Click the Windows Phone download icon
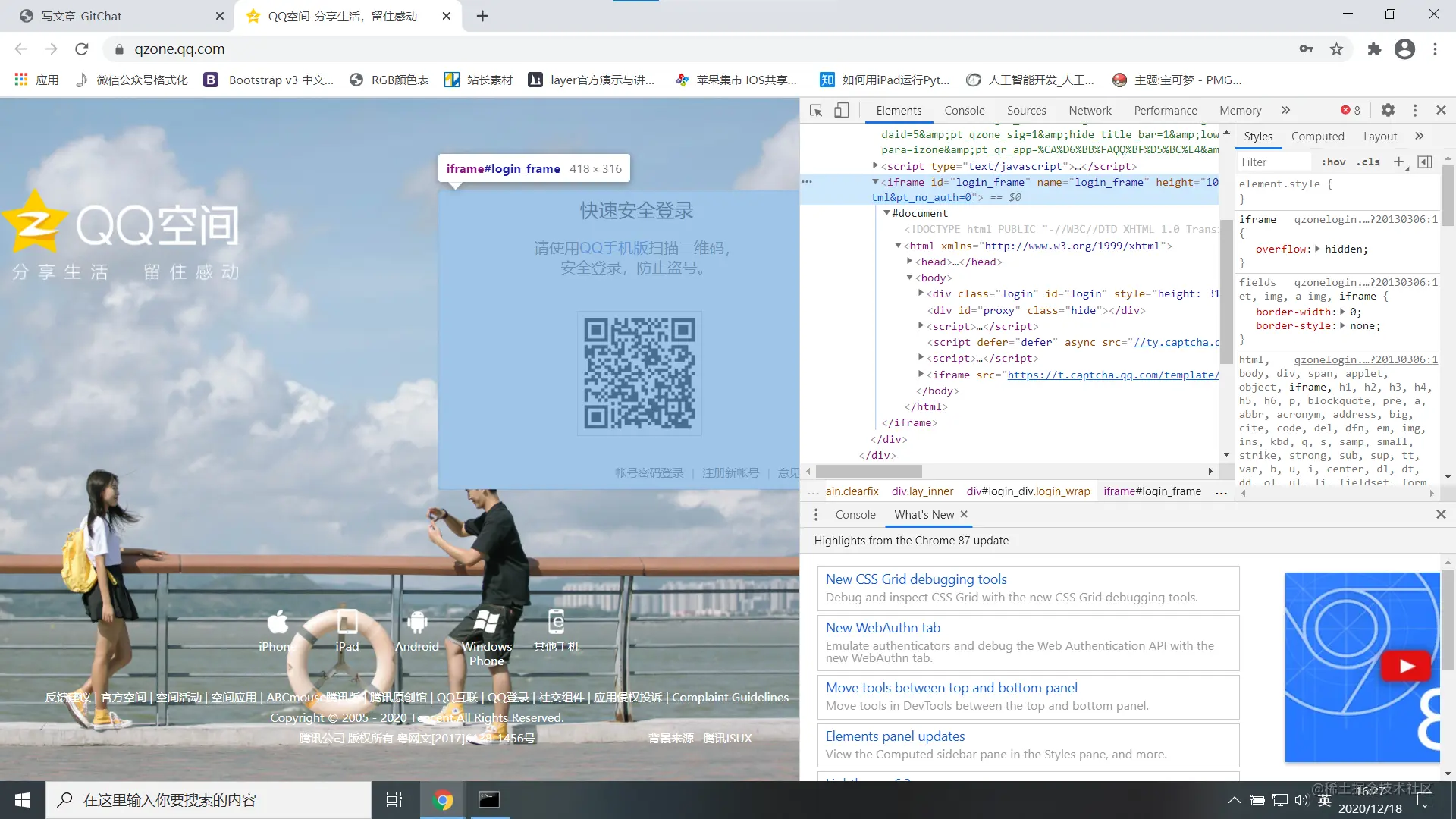The image size is (1456, 819). [x=486, y=621]
